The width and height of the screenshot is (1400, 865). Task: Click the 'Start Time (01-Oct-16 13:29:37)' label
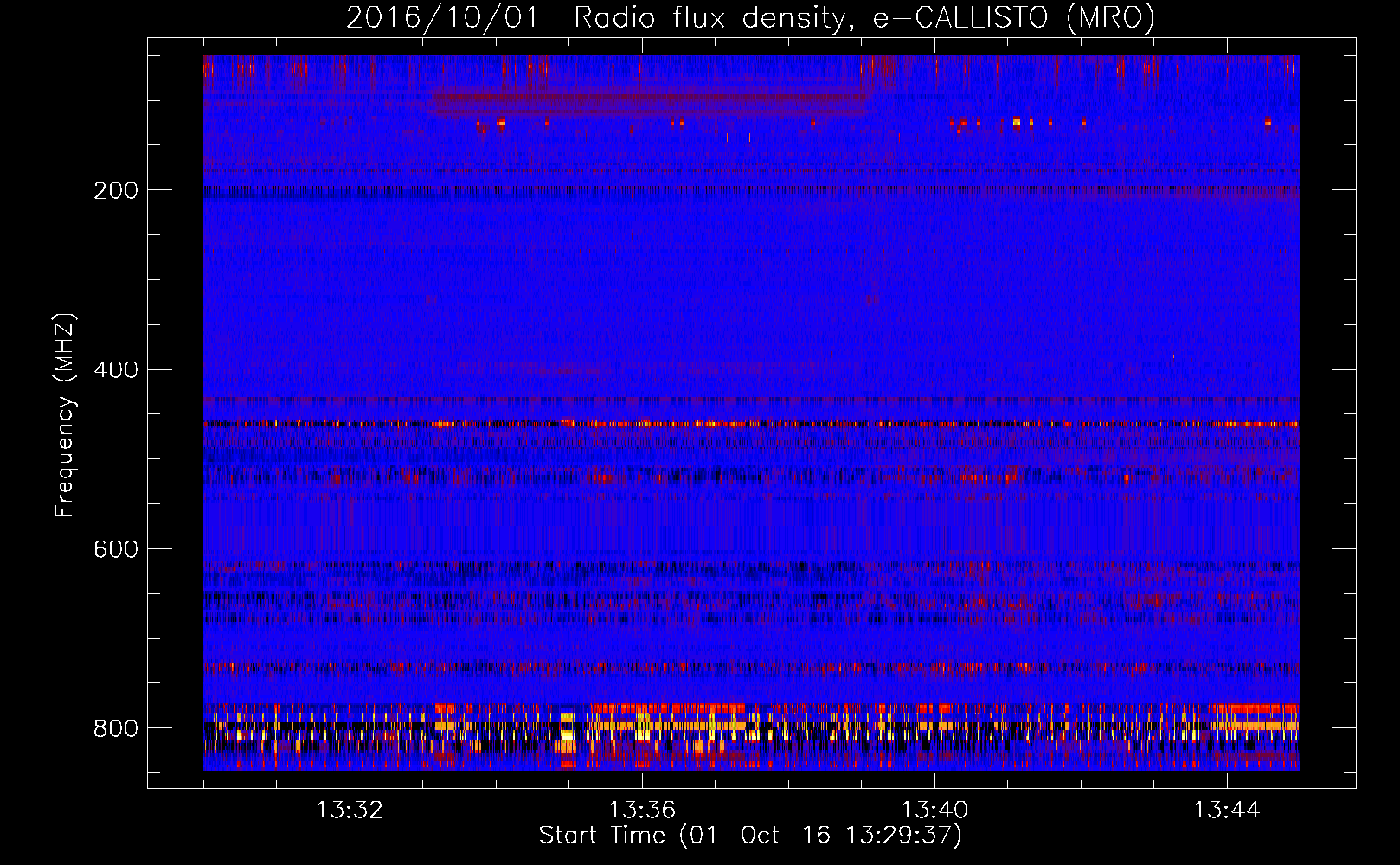[x=750, y=836]
